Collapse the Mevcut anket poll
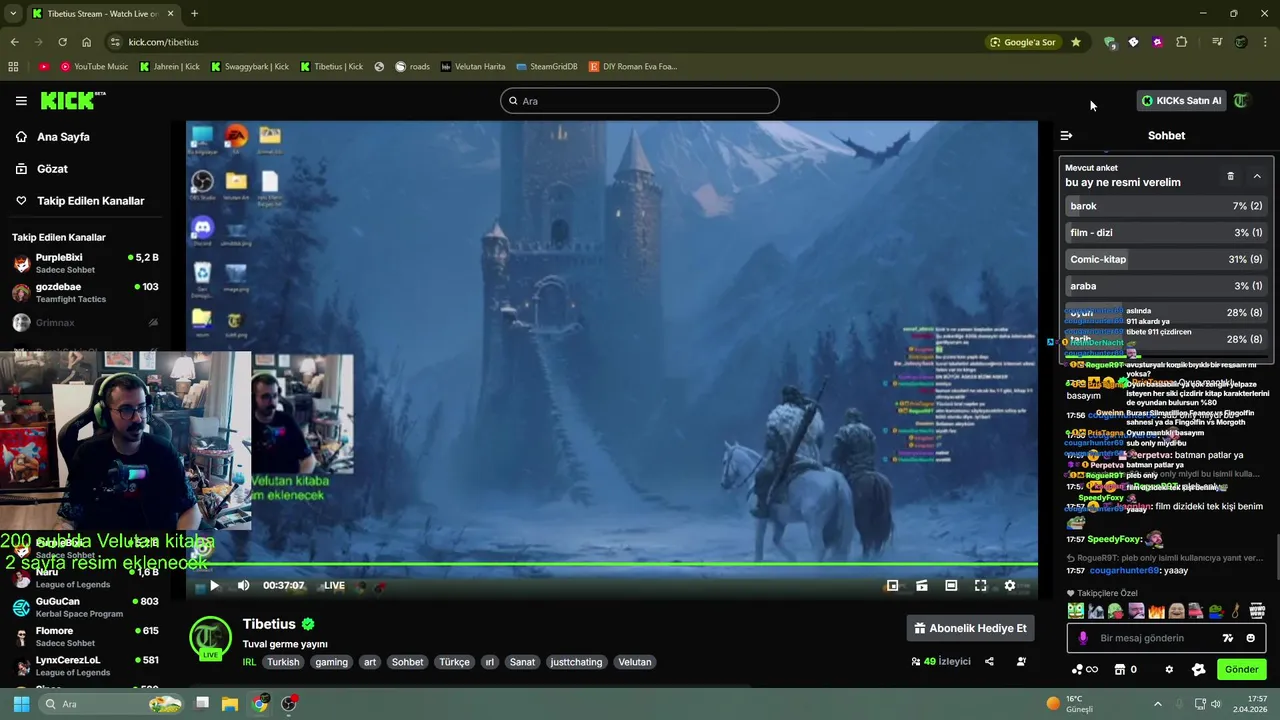This screenshot has height=720, width=1280. click(x=1257, y=176)
